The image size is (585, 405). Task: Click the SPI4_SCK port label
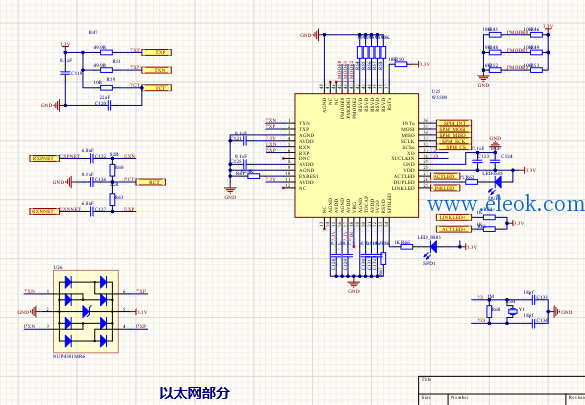coord(454,141)
